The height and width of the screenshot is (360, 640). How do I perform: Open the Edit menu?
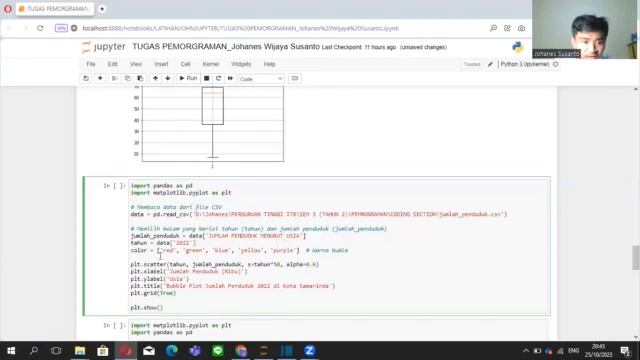click(x=113, y=64)
